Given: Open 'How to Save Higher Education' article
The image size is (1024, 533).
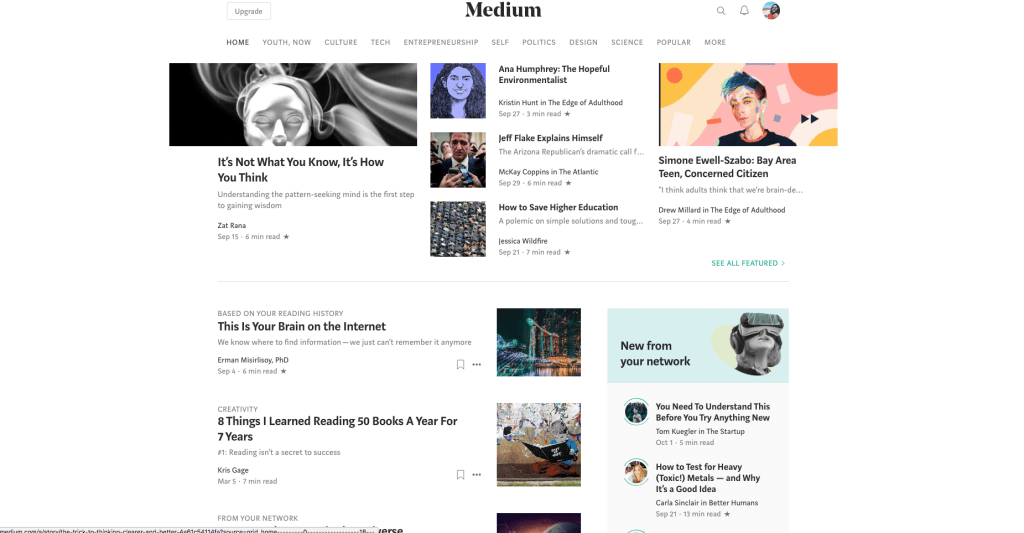Looking at the screenshot, I should point(558,207).
